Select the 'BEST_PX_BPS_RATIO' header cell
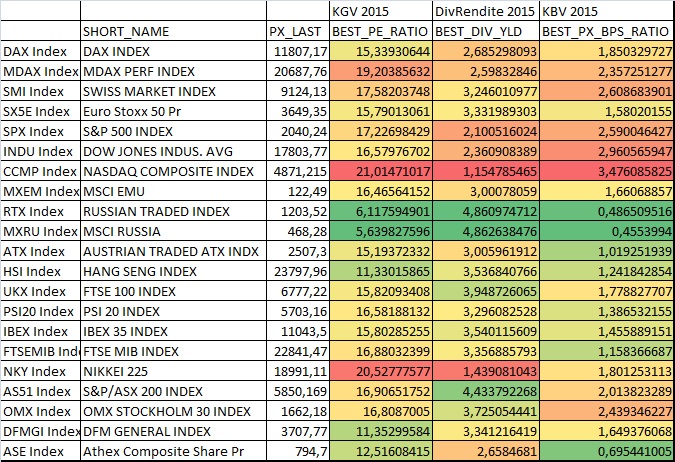The image size is (675, 462). point(607,31)
